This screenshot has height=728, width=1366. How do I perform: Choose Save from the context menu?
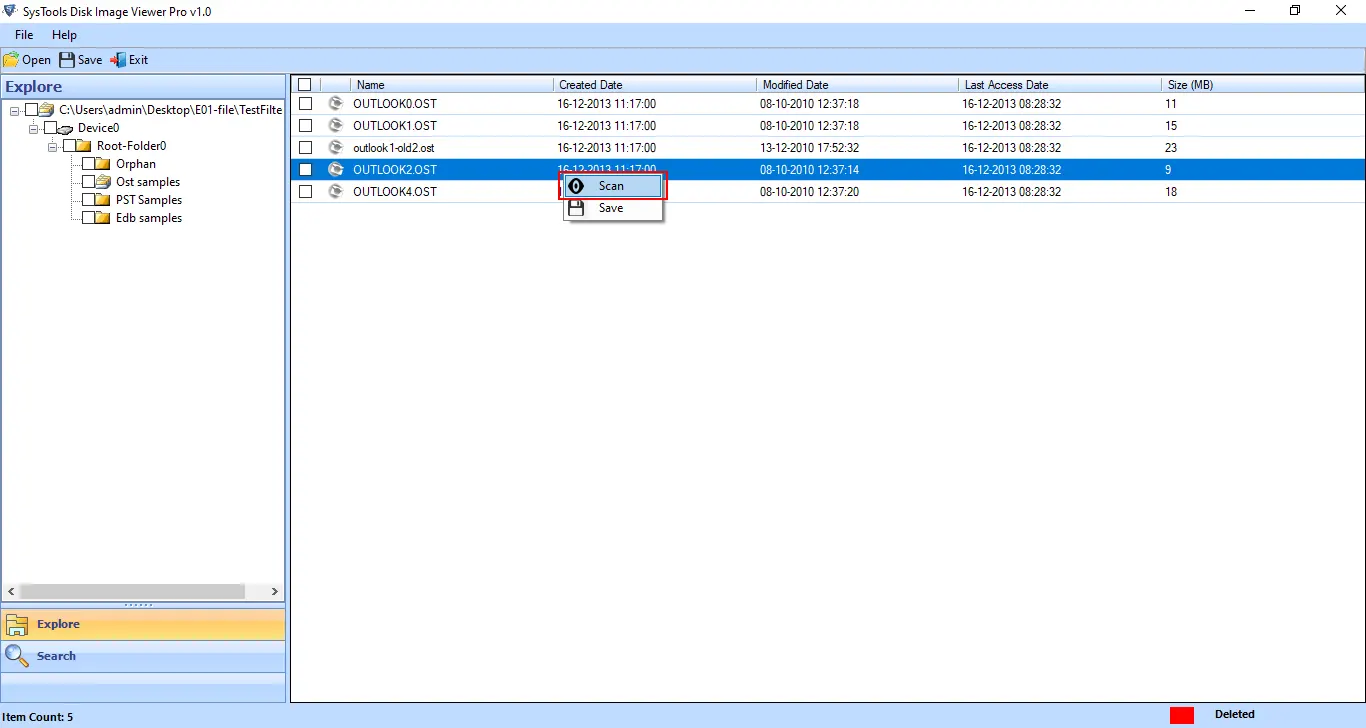[x=612, y=208]
